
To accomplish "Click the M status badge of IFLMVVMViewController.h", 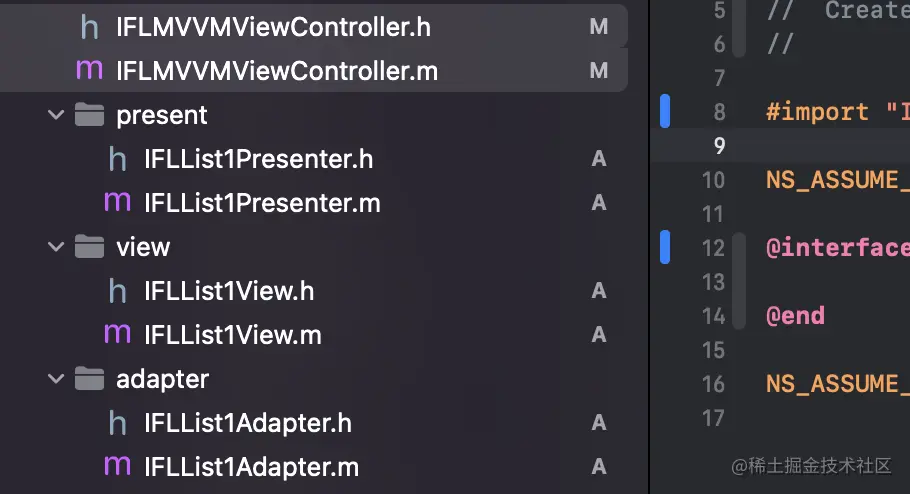I will [599, 27].
